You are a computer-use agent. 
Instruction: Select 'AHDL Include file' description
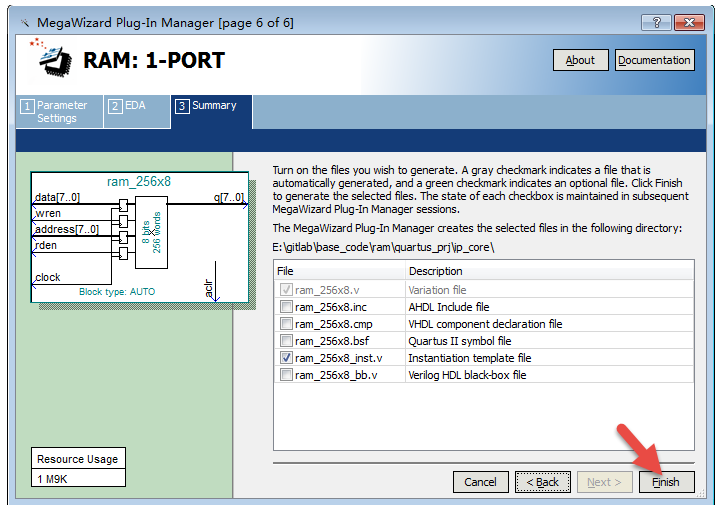(x=449, y=307)
